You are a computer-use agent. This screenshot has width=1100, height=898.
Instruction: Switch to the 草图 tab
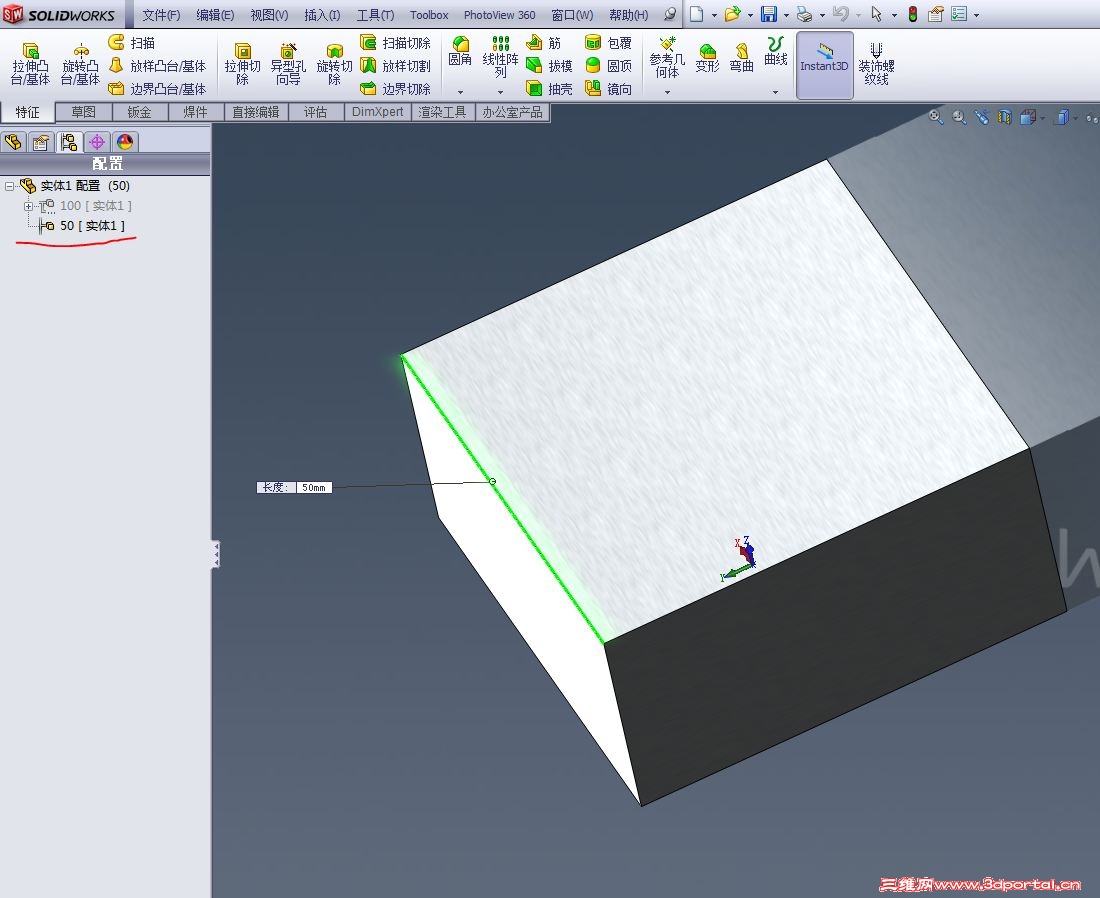pos(83,112)
